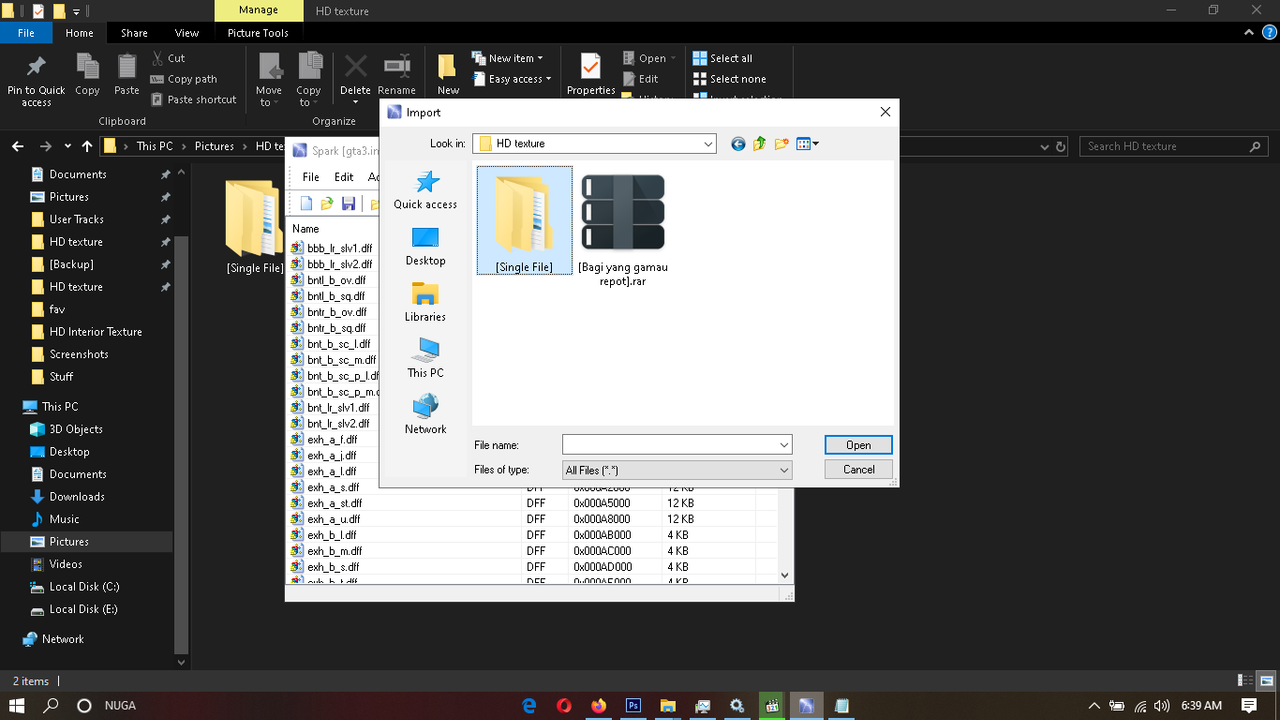Click Cut in Explorer ribbon
The height and width of the screenshot is (720, 1280).
click(168, 58)
